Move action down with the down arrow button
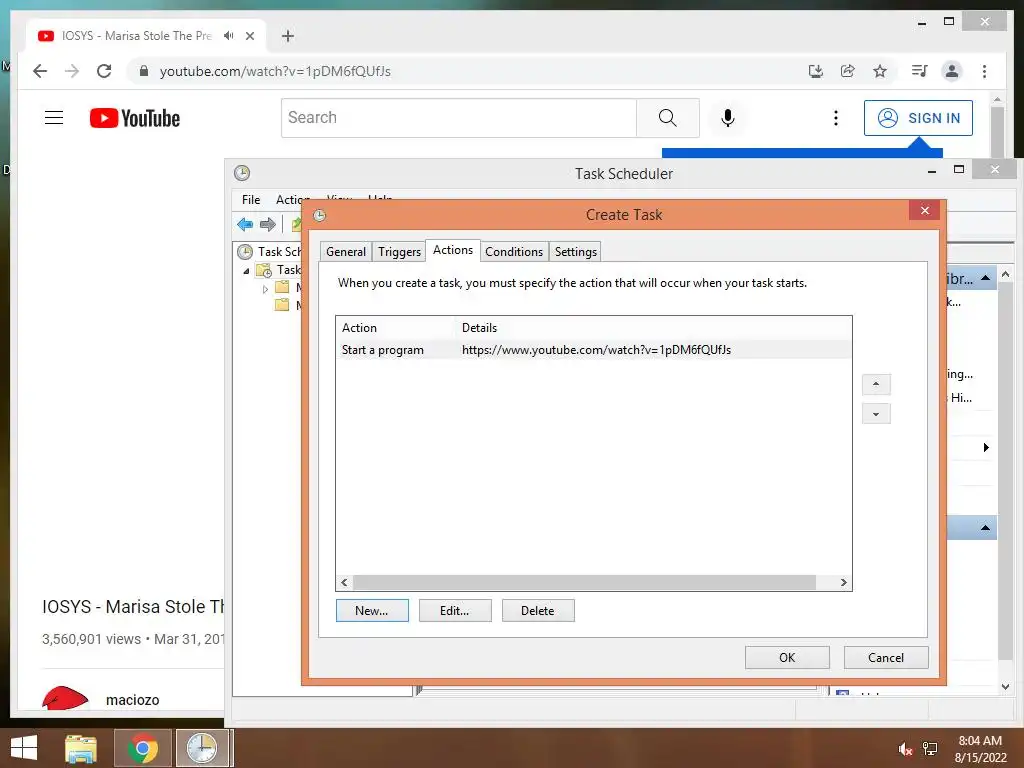This screenshot has height=768, width=1024. click(876, 414)
